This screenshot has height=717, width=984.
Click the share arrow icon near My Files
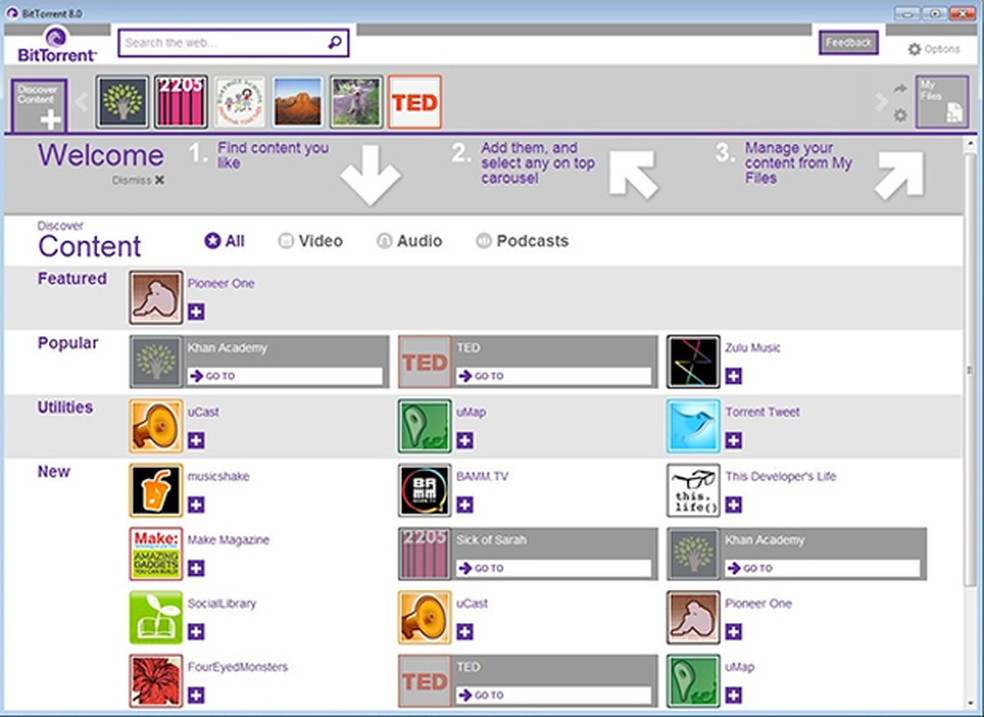(x=901, y=88)
